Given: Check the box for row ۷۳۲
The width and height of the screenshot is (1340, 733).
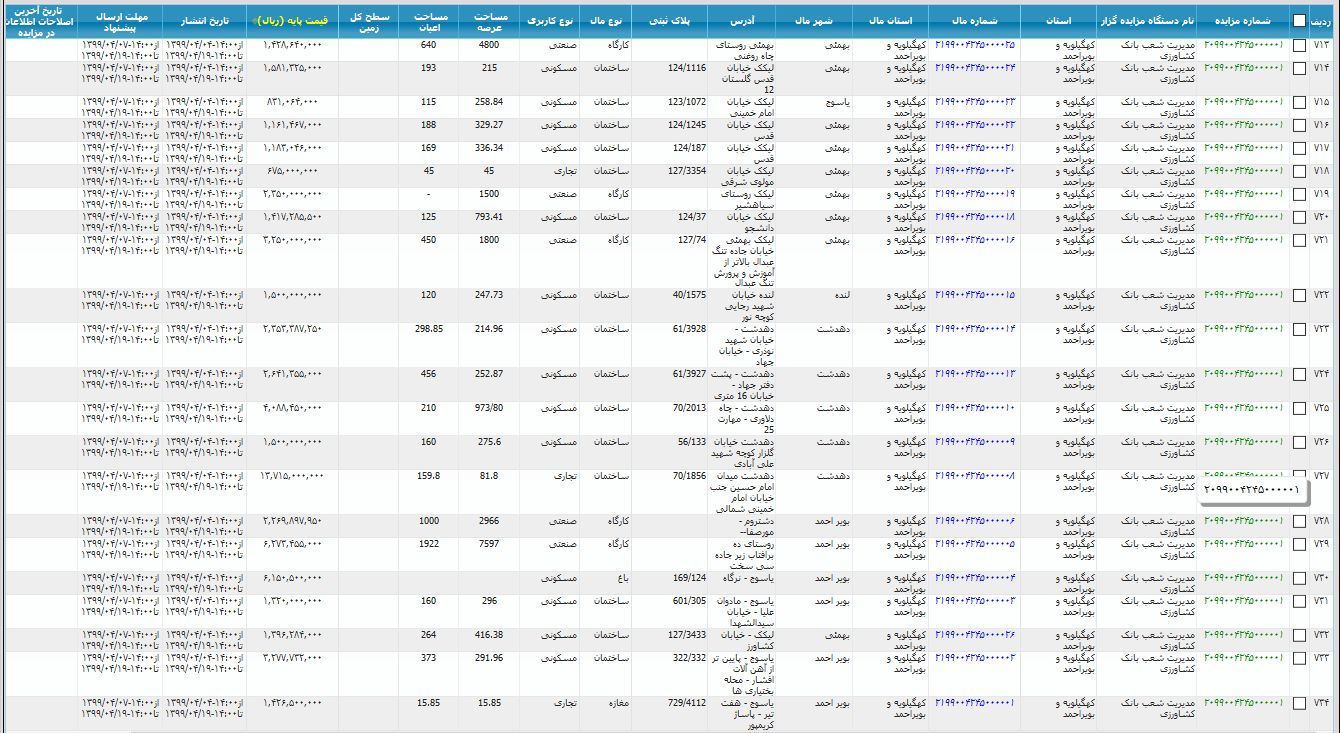Looking at the screenshot, I should pos(1298,636).
